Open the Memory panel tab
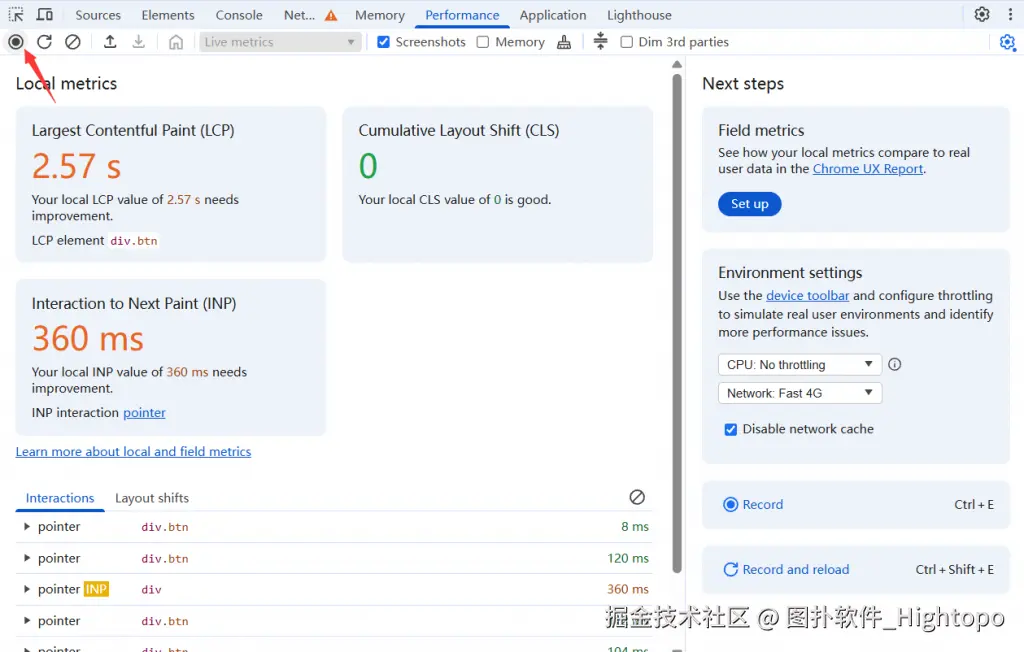The image size is (1024, 652). point(380,15)
